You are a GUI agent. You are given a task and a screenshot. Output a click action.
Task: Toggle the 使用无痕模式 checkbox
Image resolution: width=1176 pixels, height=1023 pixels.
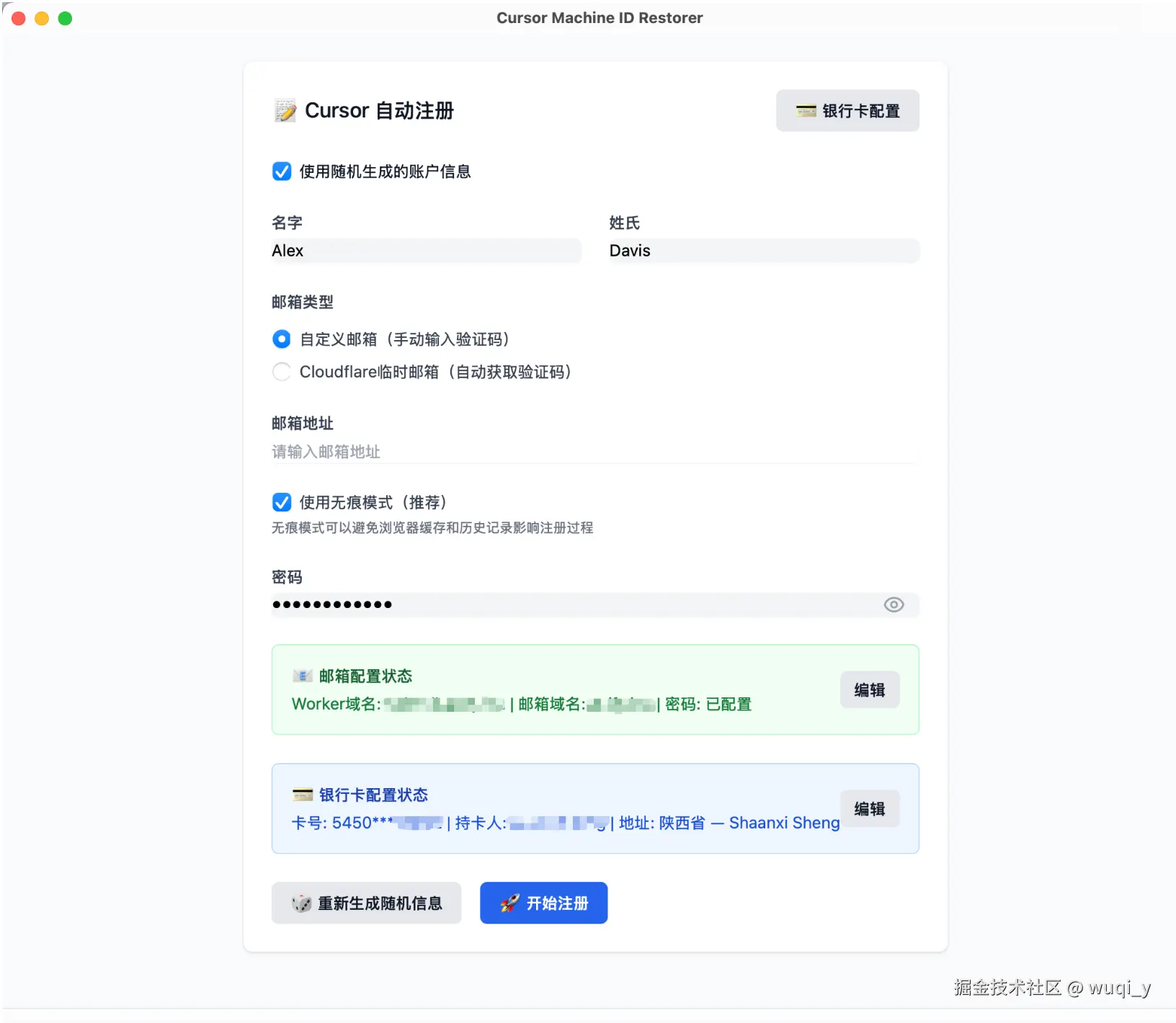[282, 502]
